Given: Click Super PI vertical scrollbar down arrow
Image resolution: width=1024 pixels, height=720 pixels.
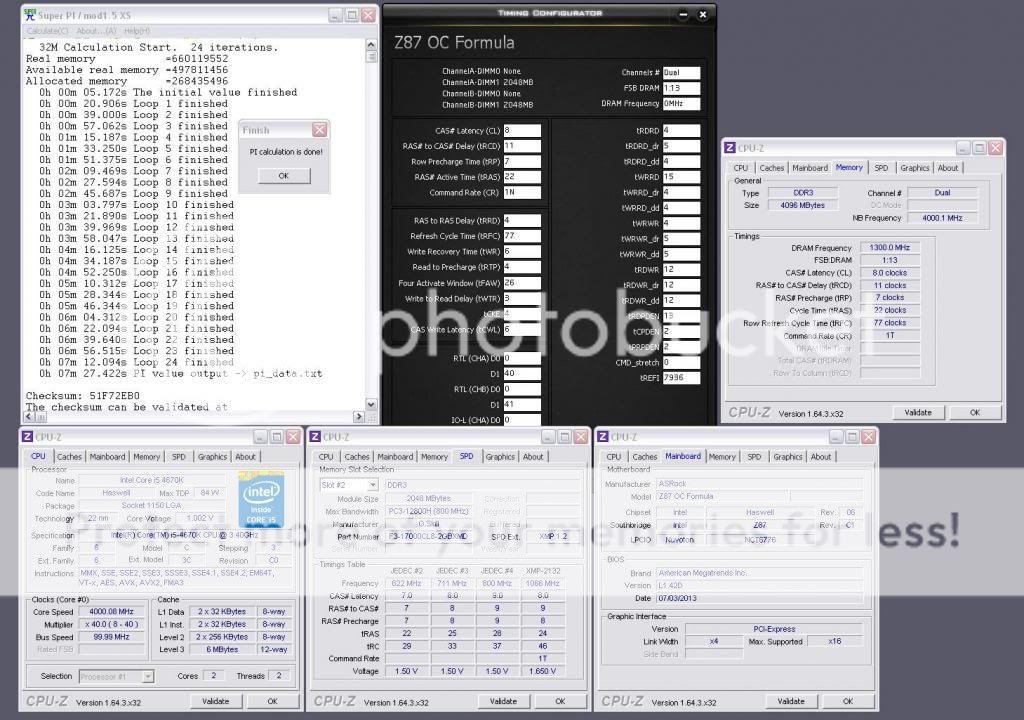Looking at the screenshot, I should pos(371,404).
